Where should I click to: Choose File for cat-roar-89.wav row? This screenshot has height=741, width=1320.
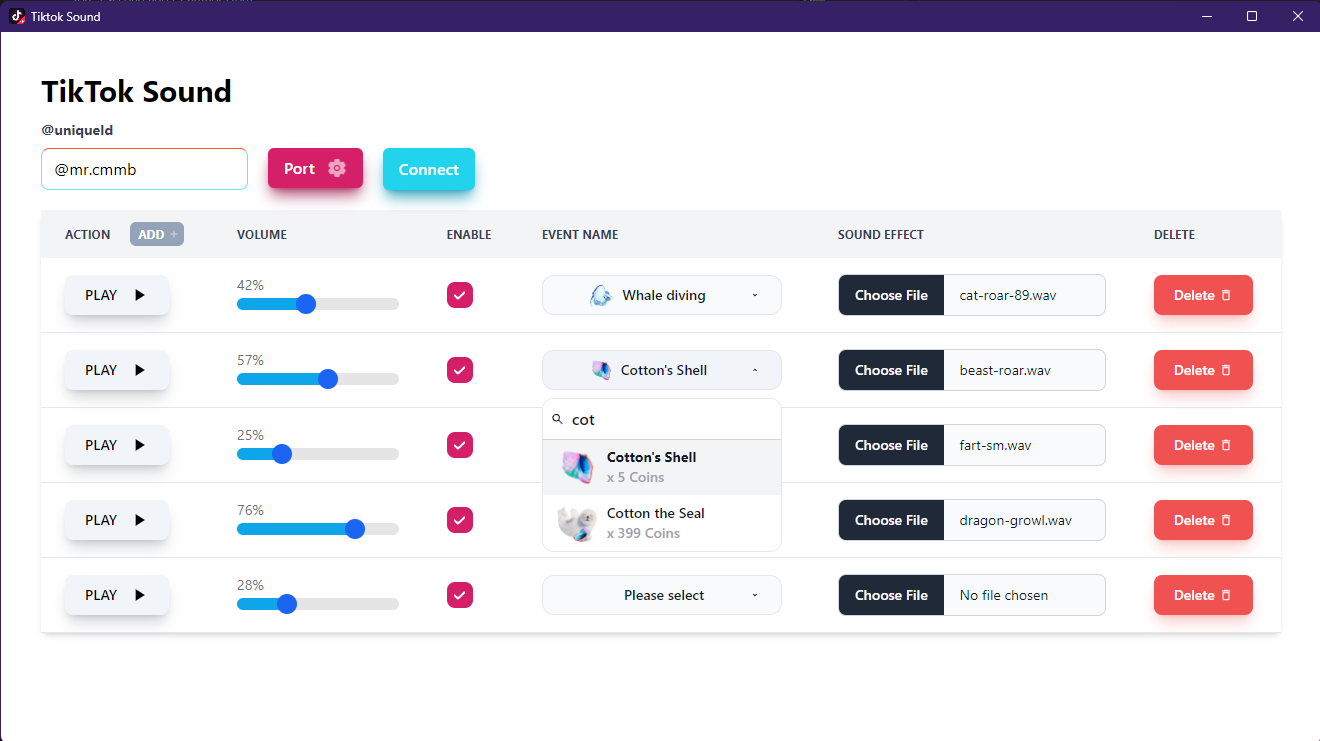tap(891, 295)
